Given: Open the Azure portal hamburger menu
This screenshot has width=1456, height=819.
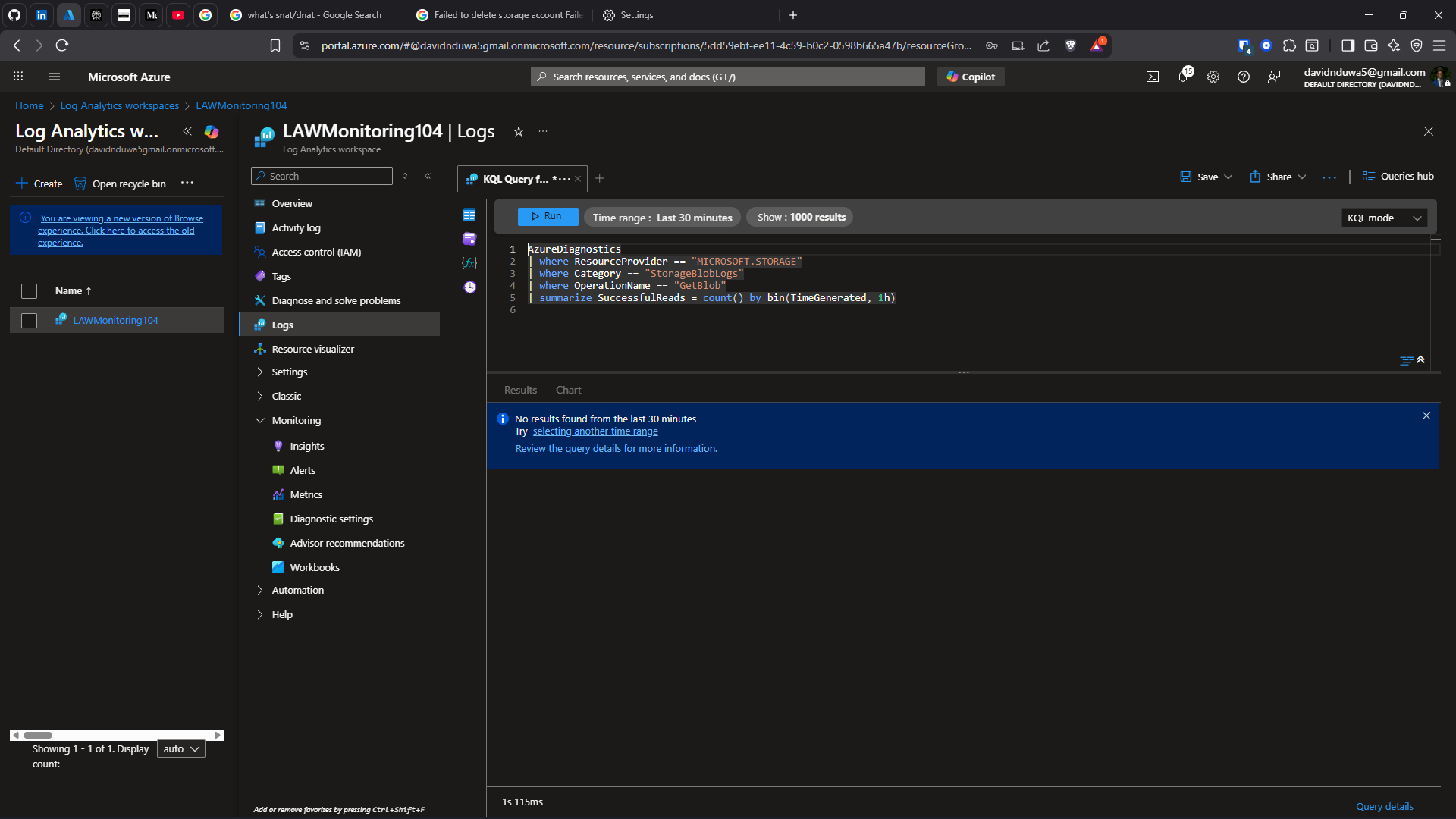Looking at the screenshot, I should 54,77.
